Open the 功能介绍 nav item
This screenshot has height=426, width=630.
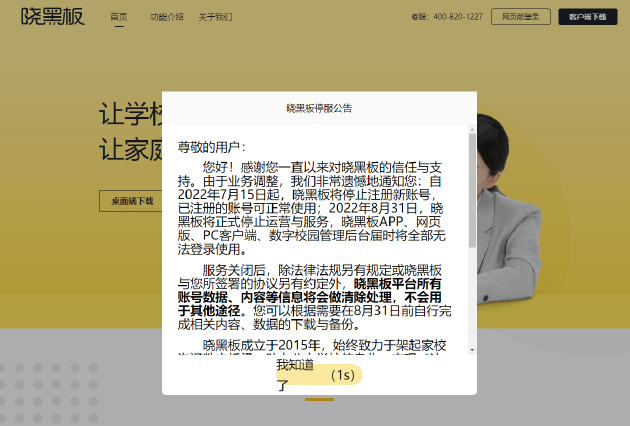click(x=167, y=17)
